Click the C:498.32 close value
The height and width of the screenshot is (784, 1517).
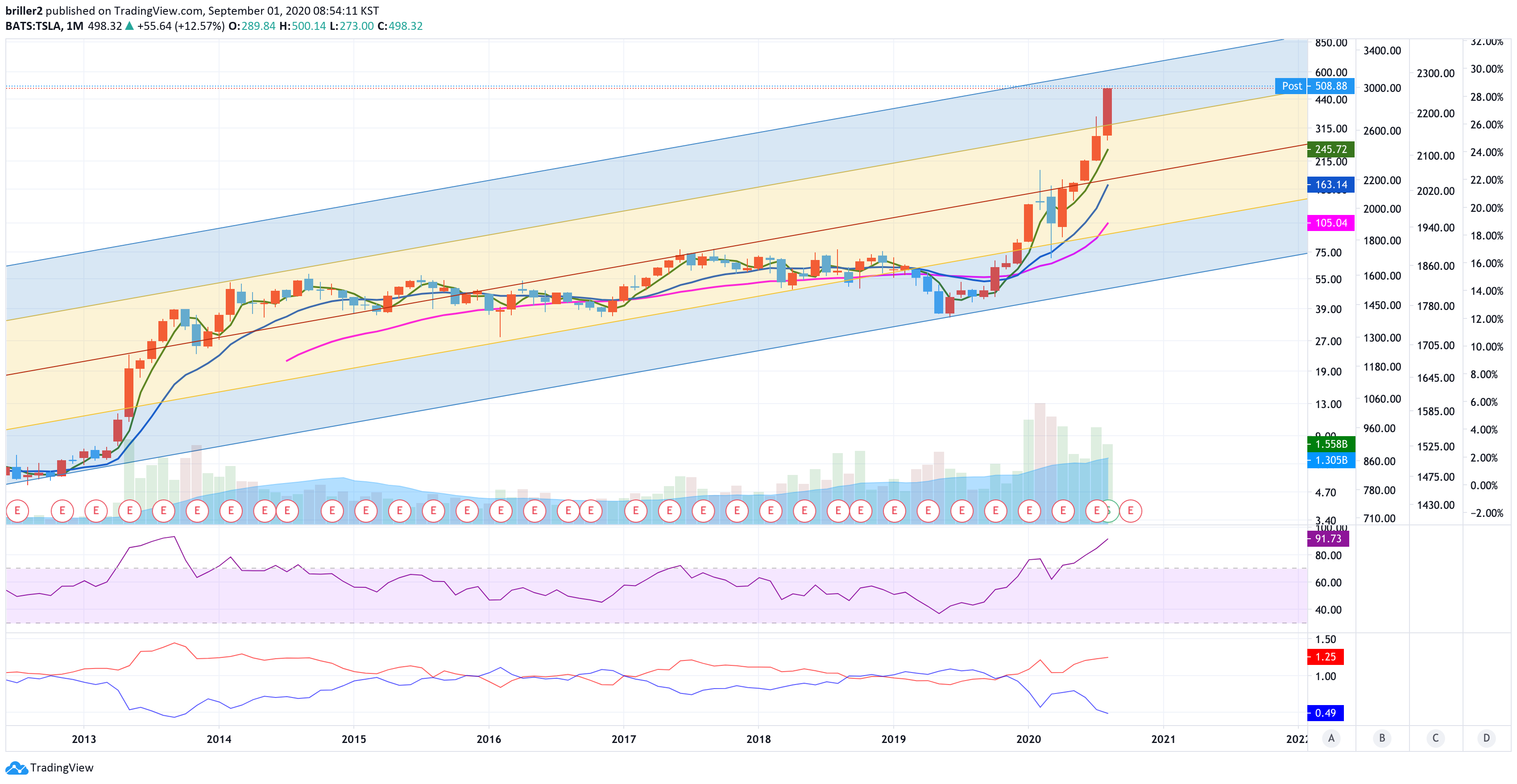tap(400, 26)
